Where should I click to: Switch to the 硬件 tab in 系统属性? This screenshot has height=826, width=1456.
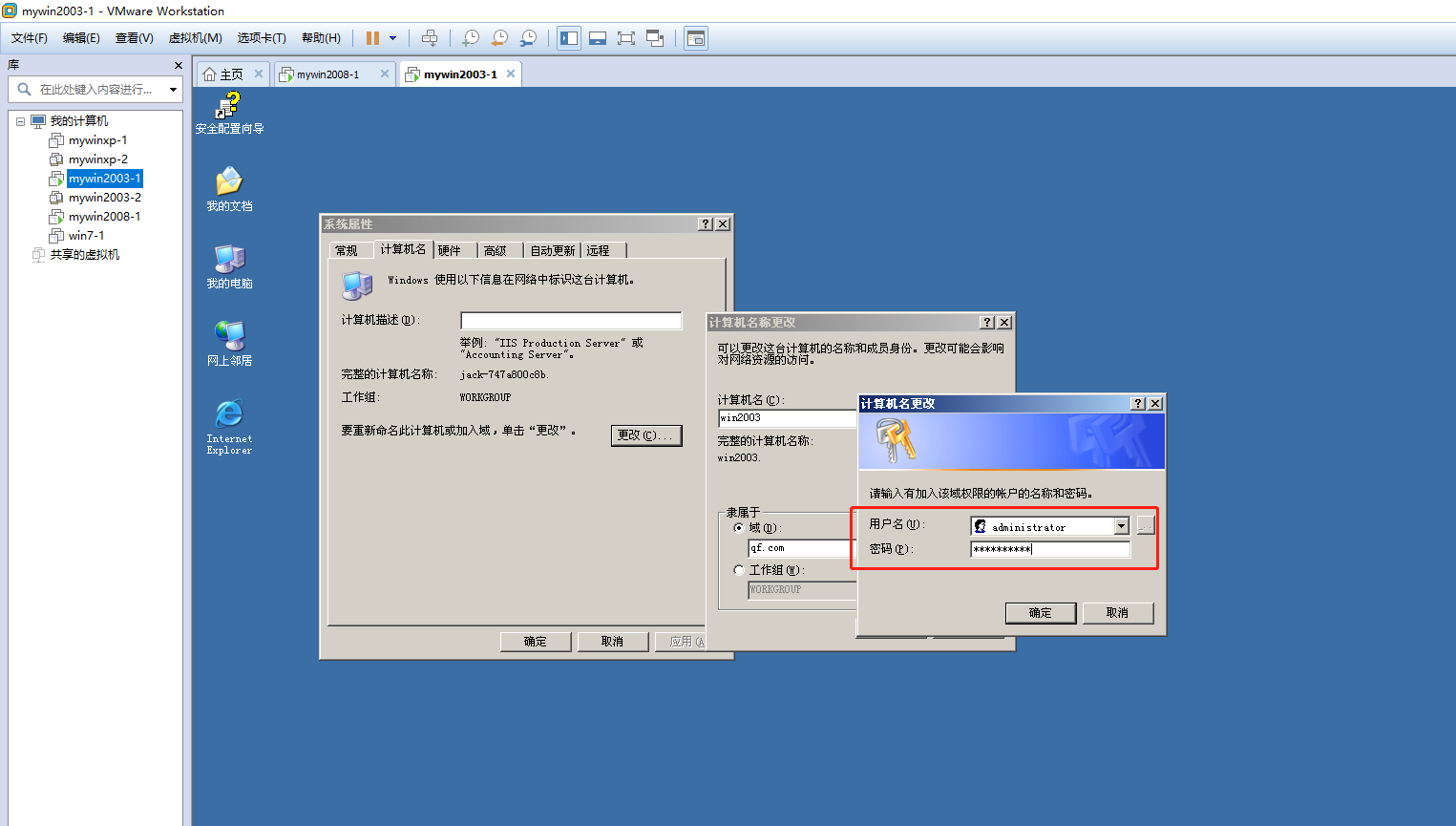coord(450,250)
